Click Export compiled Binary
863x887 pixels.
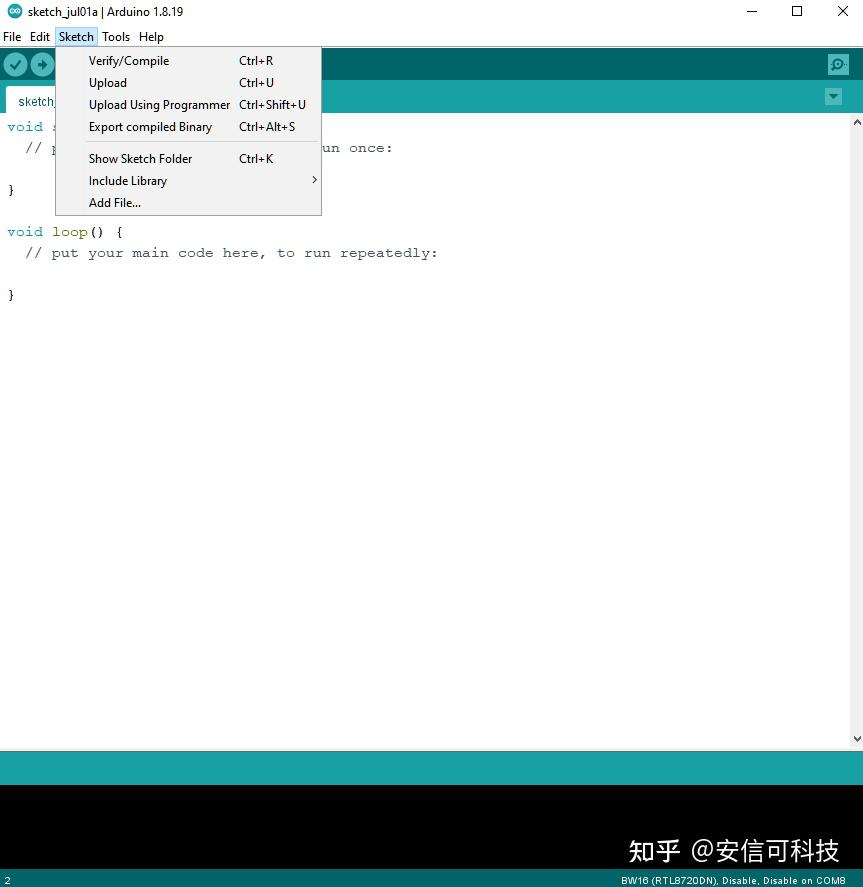(x=150, y=126)
